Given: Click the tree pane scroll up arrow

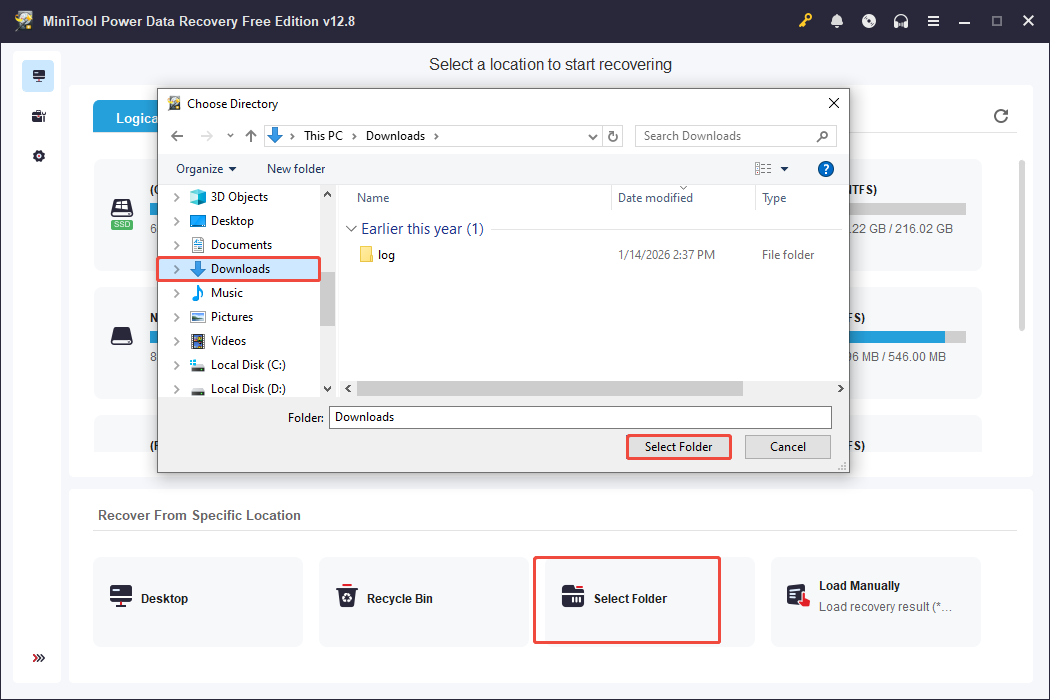Looking at the screenshot, I should [327, 195].
